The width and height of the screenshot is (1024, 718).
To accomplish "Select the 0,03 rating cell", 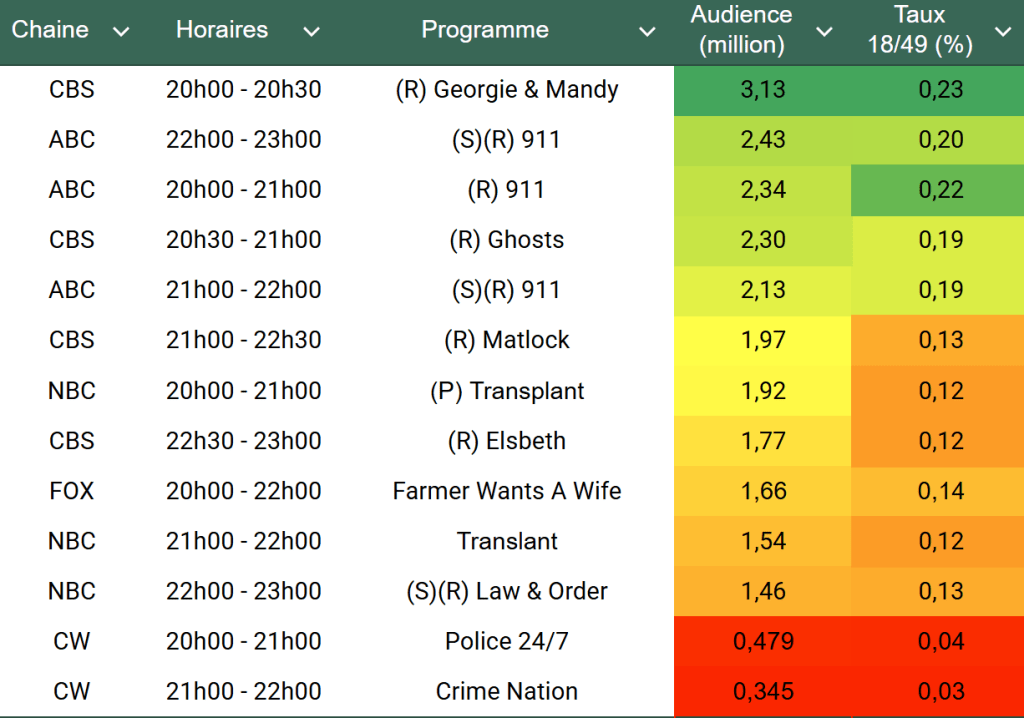I will coord(940,691).
